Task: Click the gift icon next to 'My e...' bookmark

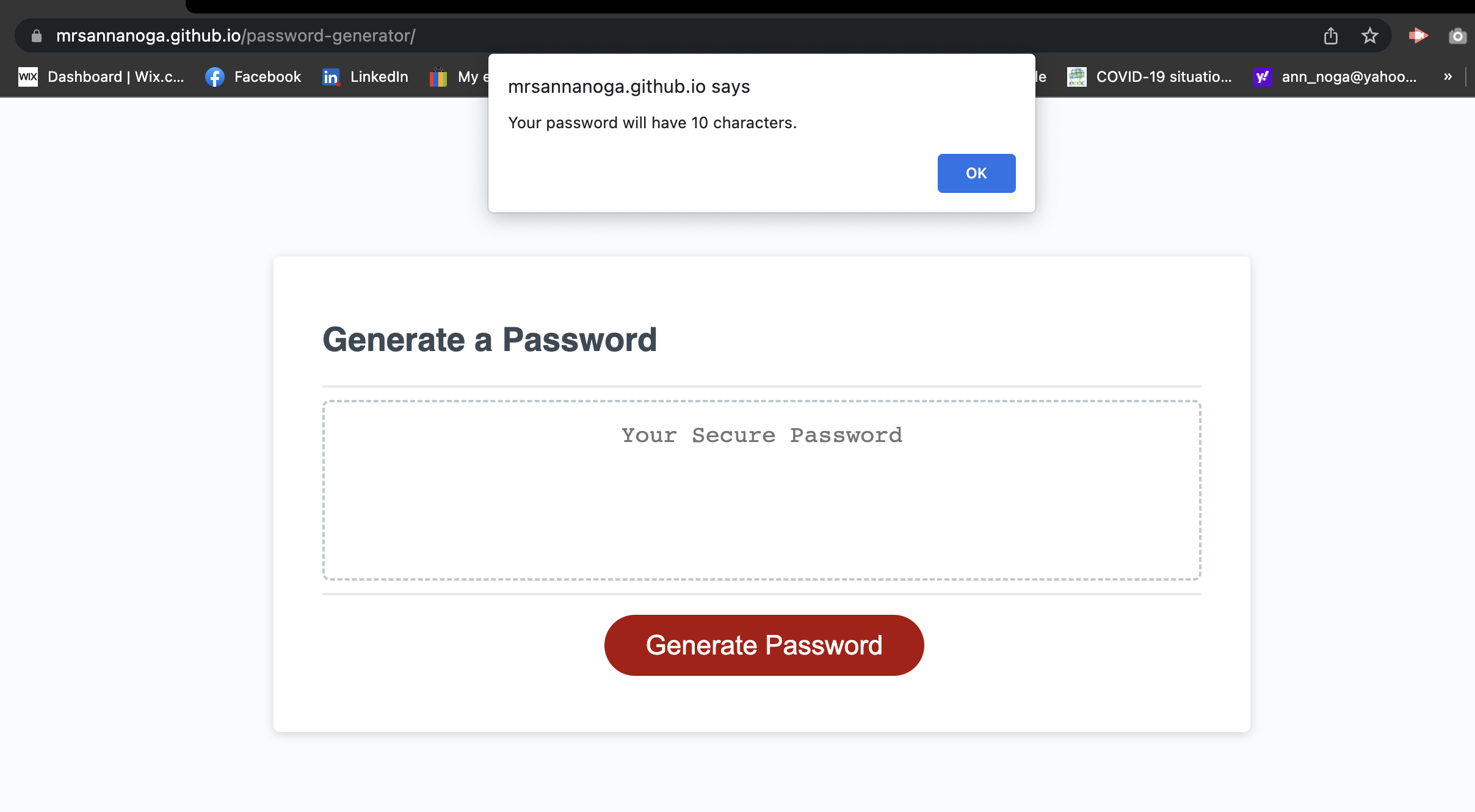Action: (x=437, y=77)
